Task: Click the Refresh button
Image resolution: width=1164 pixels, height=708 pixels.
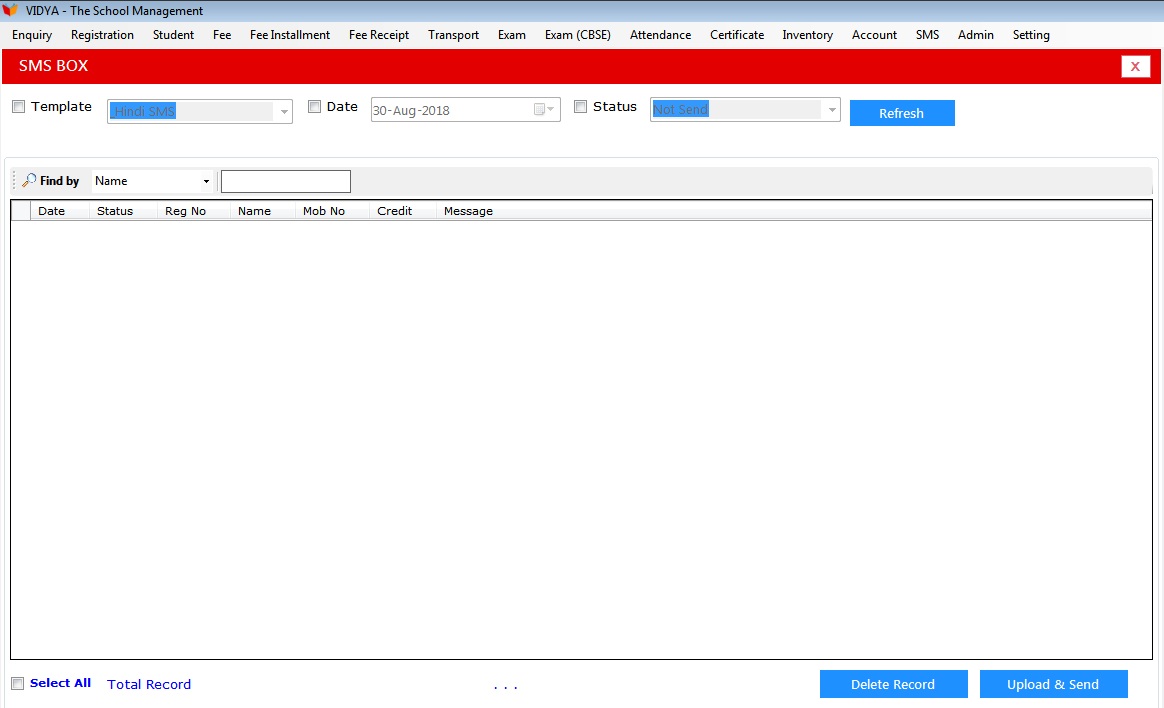Action: [x=902, y=113]
